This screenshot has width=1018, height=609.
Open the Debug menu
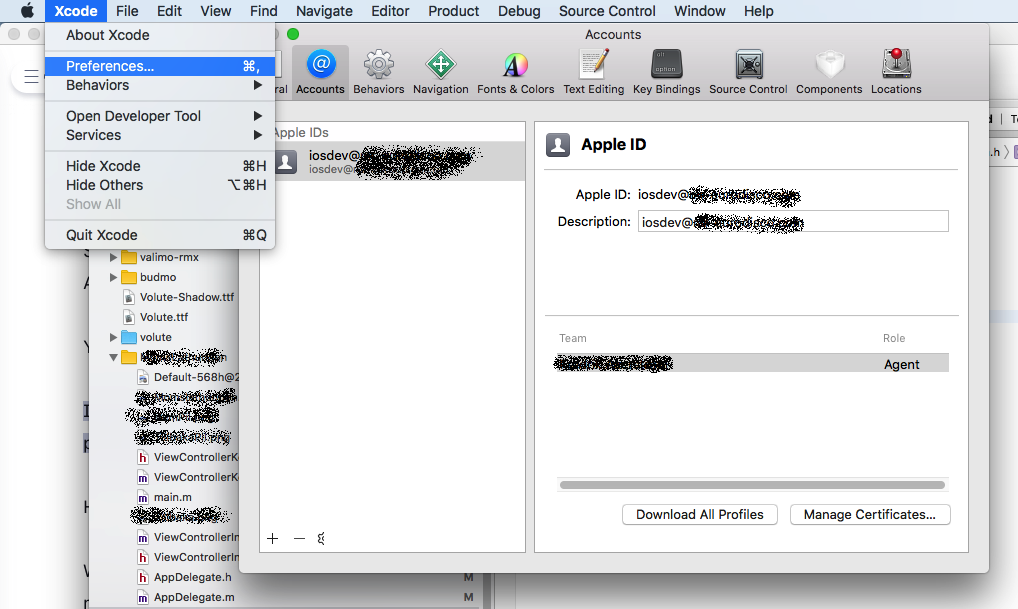coord(519,11)
